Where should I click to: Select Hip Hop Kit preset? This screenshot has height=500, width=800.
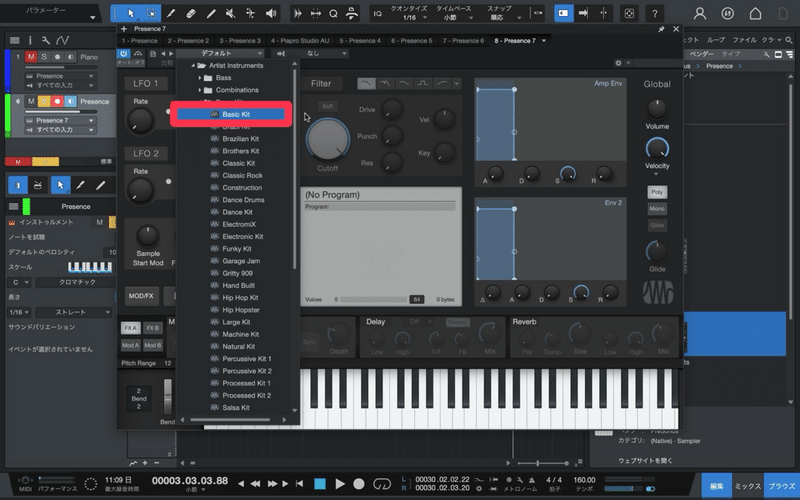[240, 298]
